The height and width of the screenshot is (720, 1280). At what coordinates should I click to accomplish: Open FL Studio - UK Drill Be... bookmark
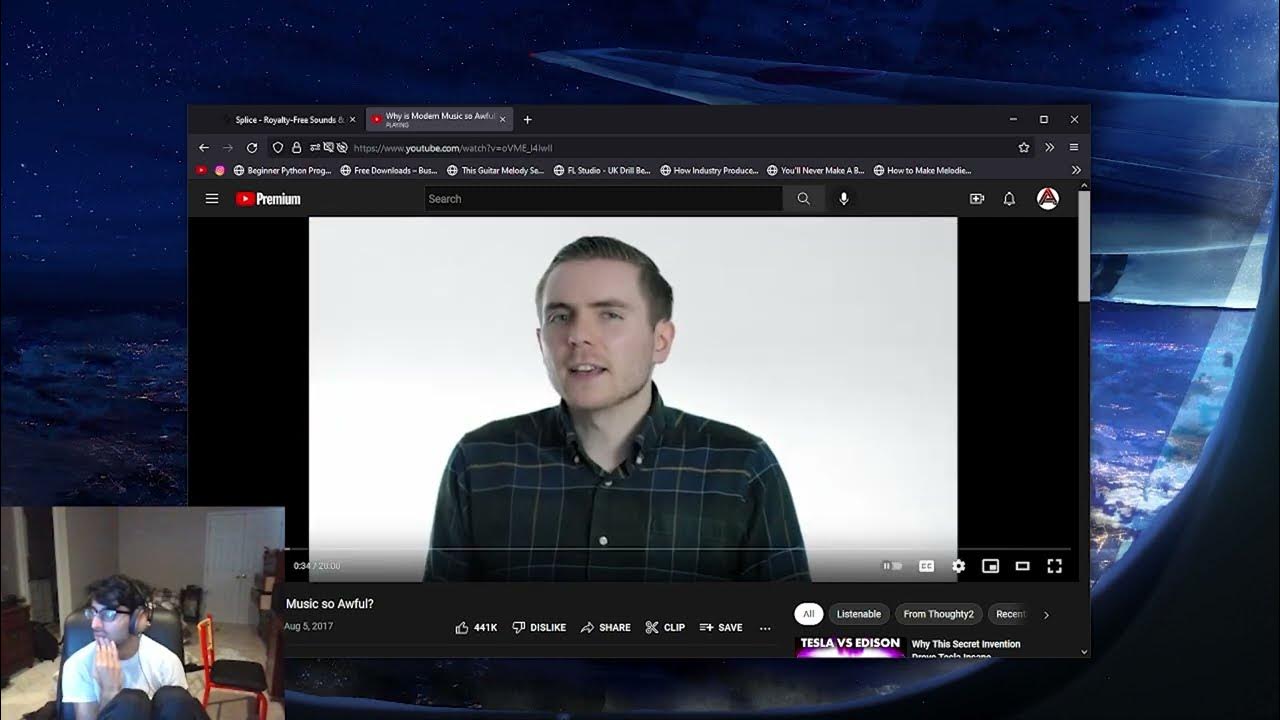(602, 170)
